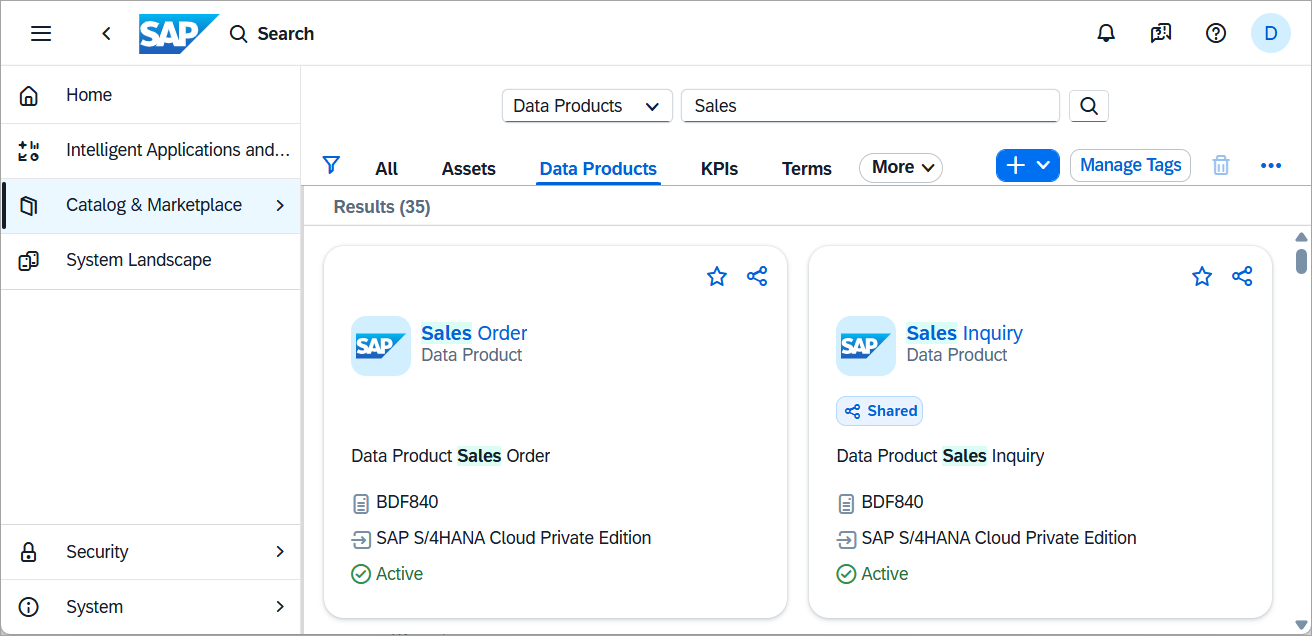
Task: Click the Manage Tags button
Action: click(1130, 166)
